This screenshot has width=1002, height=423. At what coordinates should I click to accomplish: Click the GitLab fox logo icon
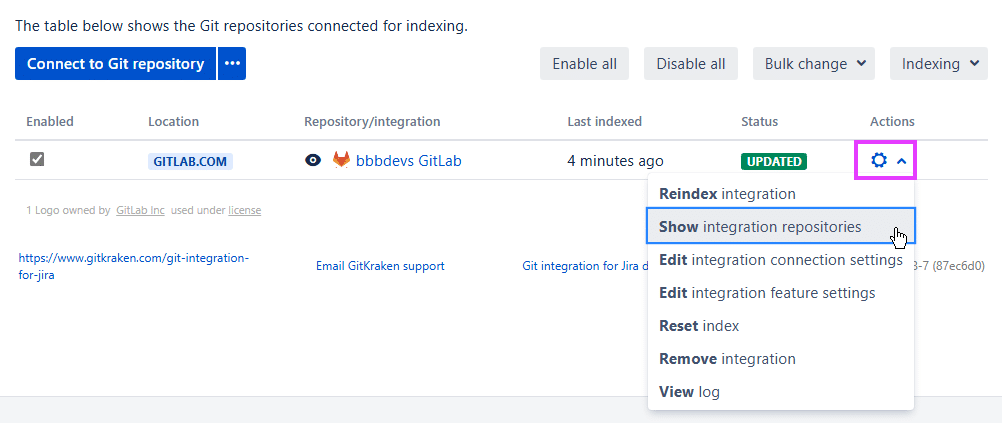coord(342,160)
